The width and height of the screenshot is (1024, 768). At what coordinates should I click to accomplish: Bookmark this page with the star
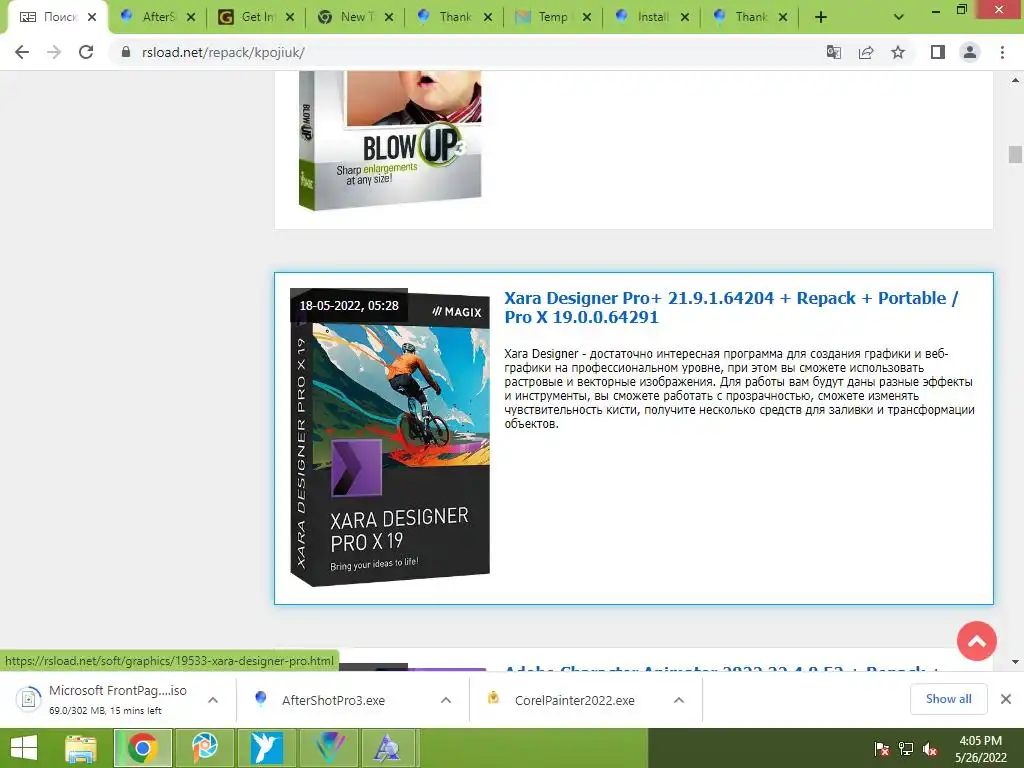point(899,52)
